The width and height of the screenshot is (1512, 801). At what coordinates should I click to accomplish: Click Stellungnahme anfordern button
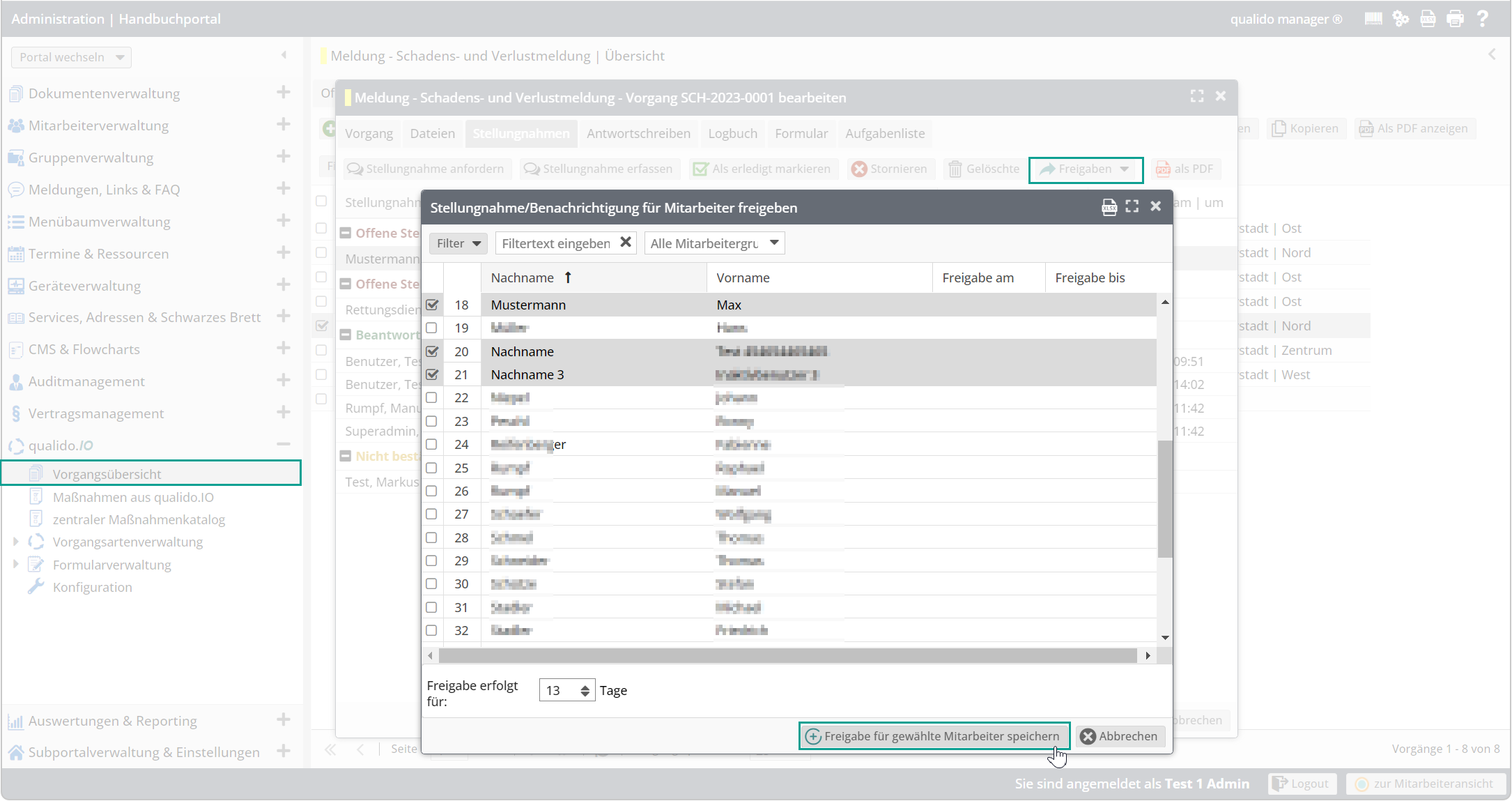(426, 169)
